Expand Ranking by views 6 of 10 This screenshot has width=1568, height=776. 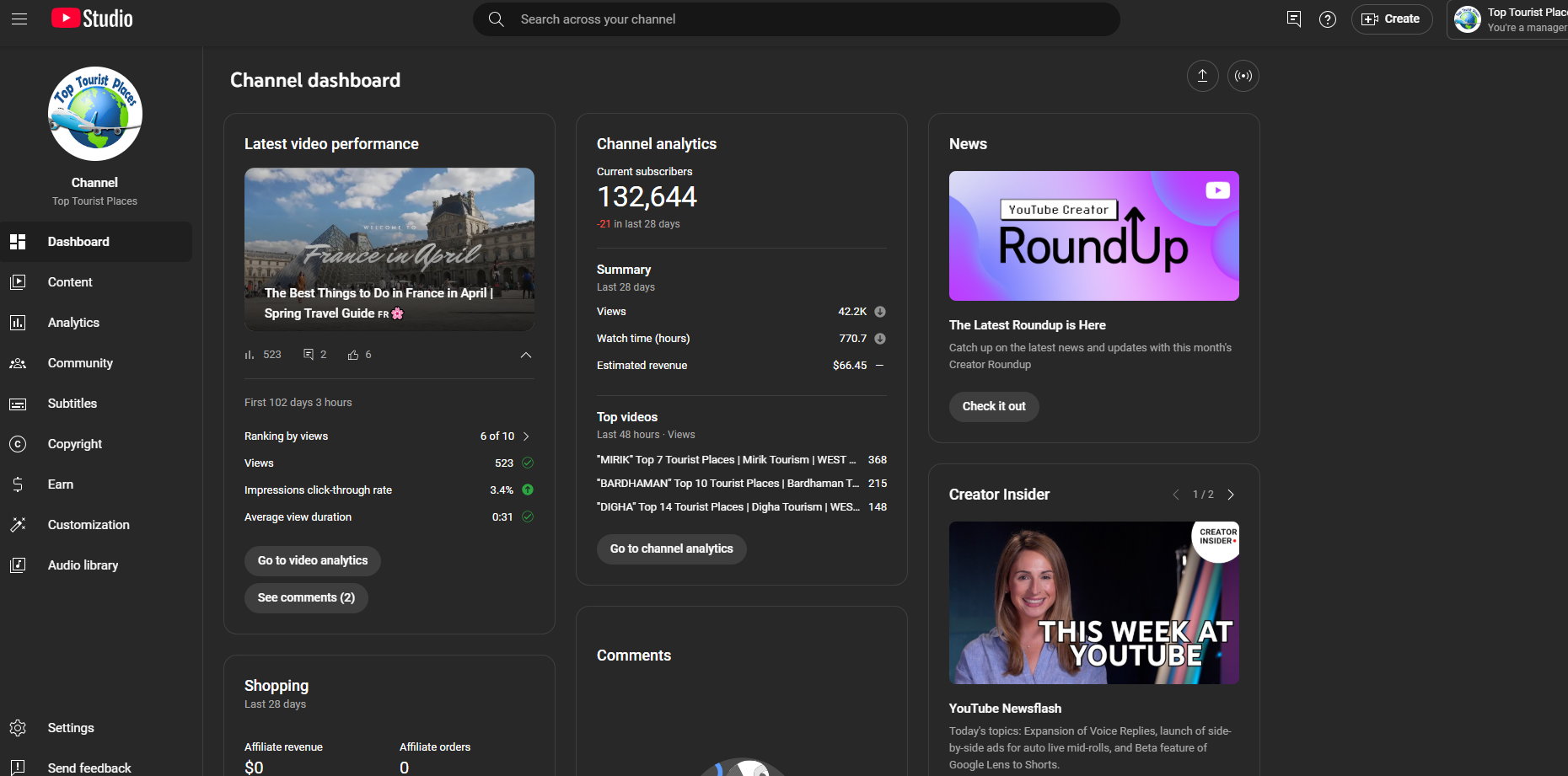pyautogui.click(x=389, y=436)
